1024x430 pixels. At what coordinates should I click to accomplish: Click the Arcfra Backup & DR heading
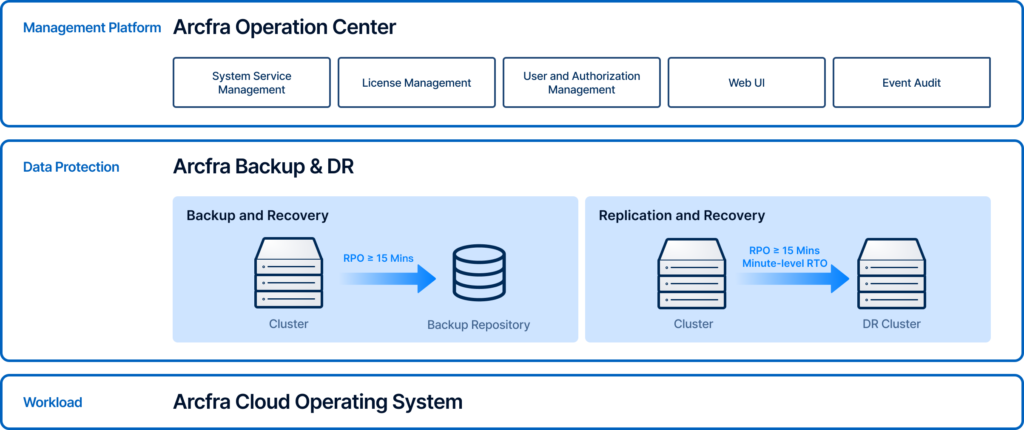pos(263,167)
